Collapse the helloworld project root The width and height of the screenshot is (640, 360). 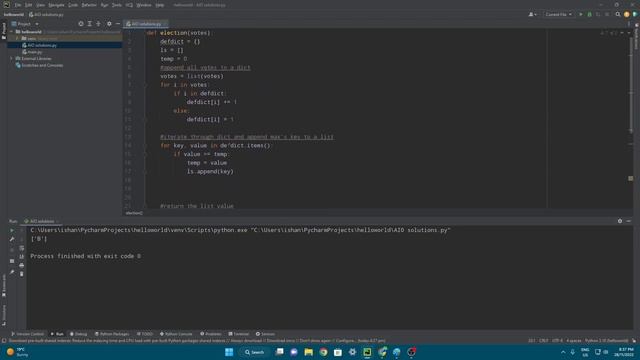coord(12,31)
